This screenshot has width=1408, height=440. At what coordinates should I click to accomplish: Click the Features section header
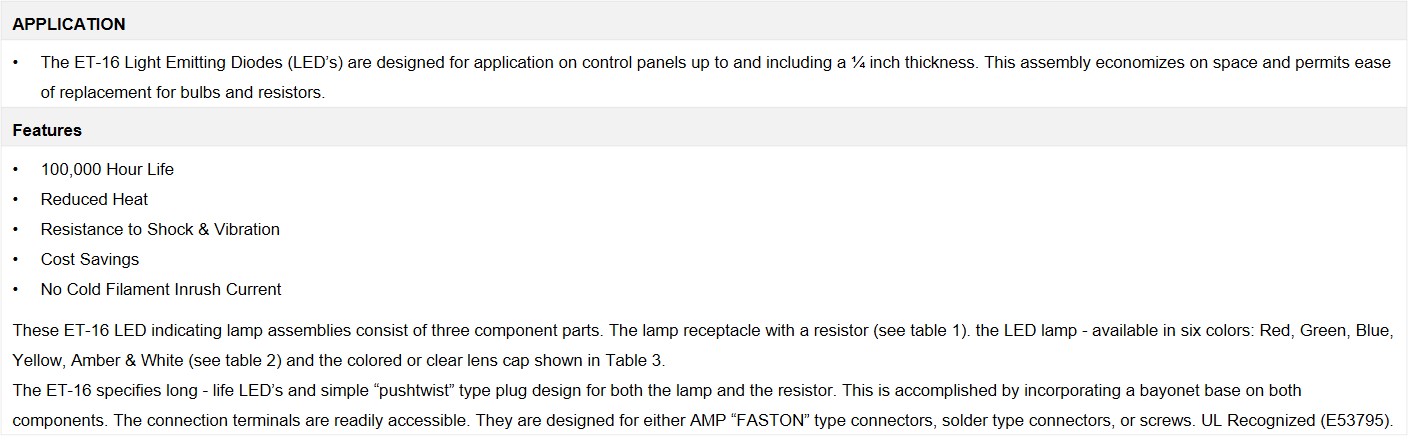click(47, 130)
